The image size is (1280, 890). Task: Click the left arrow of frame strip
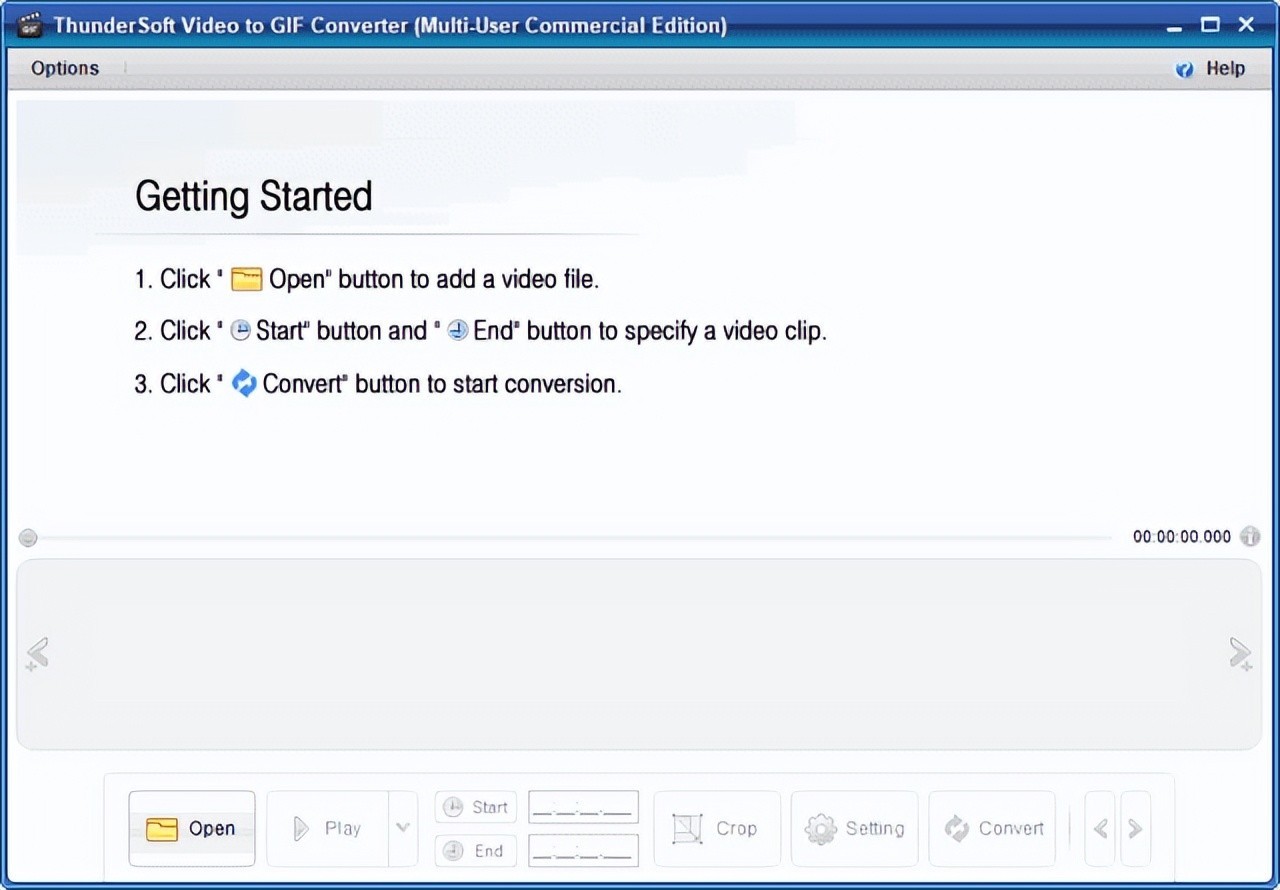pyautogui.click(x=36, y=654)
